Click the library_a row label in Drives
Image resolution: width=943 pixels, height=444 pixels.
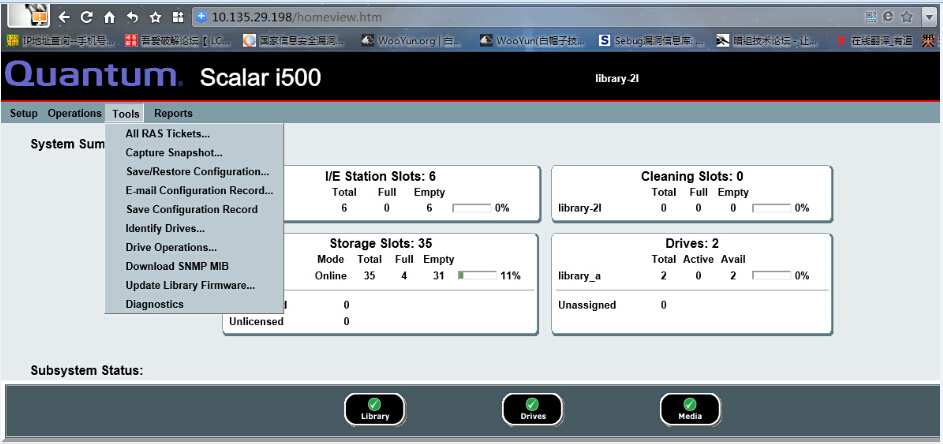click(580, 276)
